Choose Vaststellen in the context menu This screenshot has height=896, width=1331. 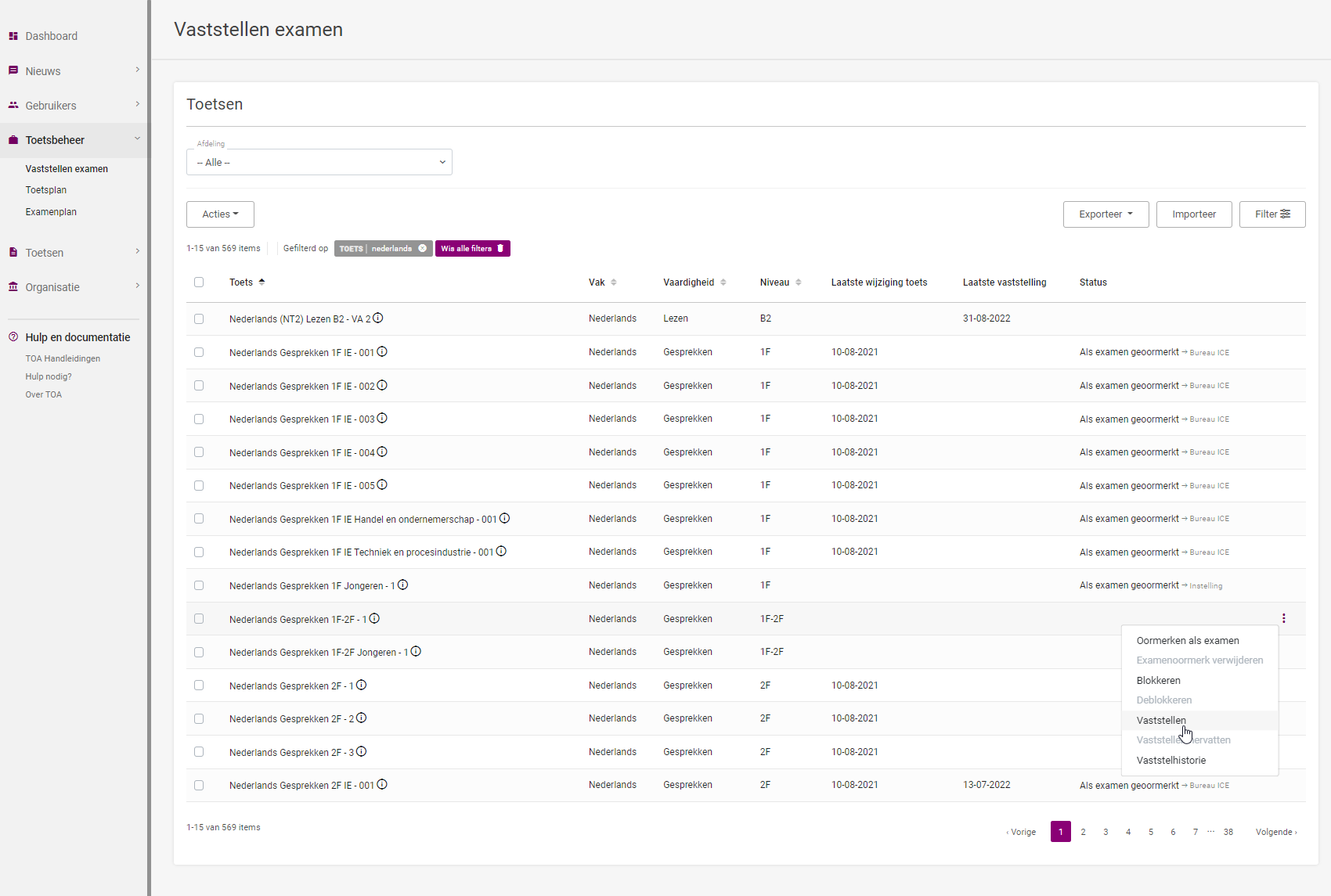coord(1161,720)
